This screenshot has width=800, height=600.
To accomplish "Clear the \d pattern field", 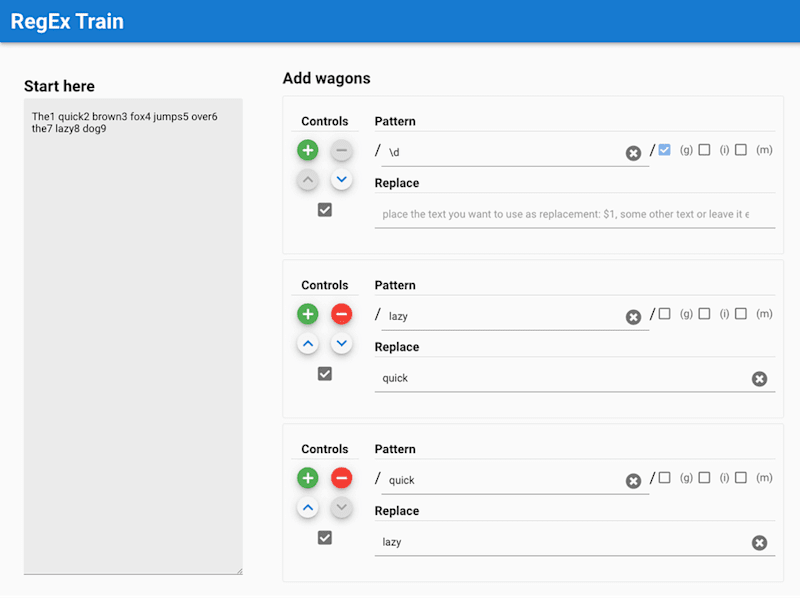I will point(633,153).
